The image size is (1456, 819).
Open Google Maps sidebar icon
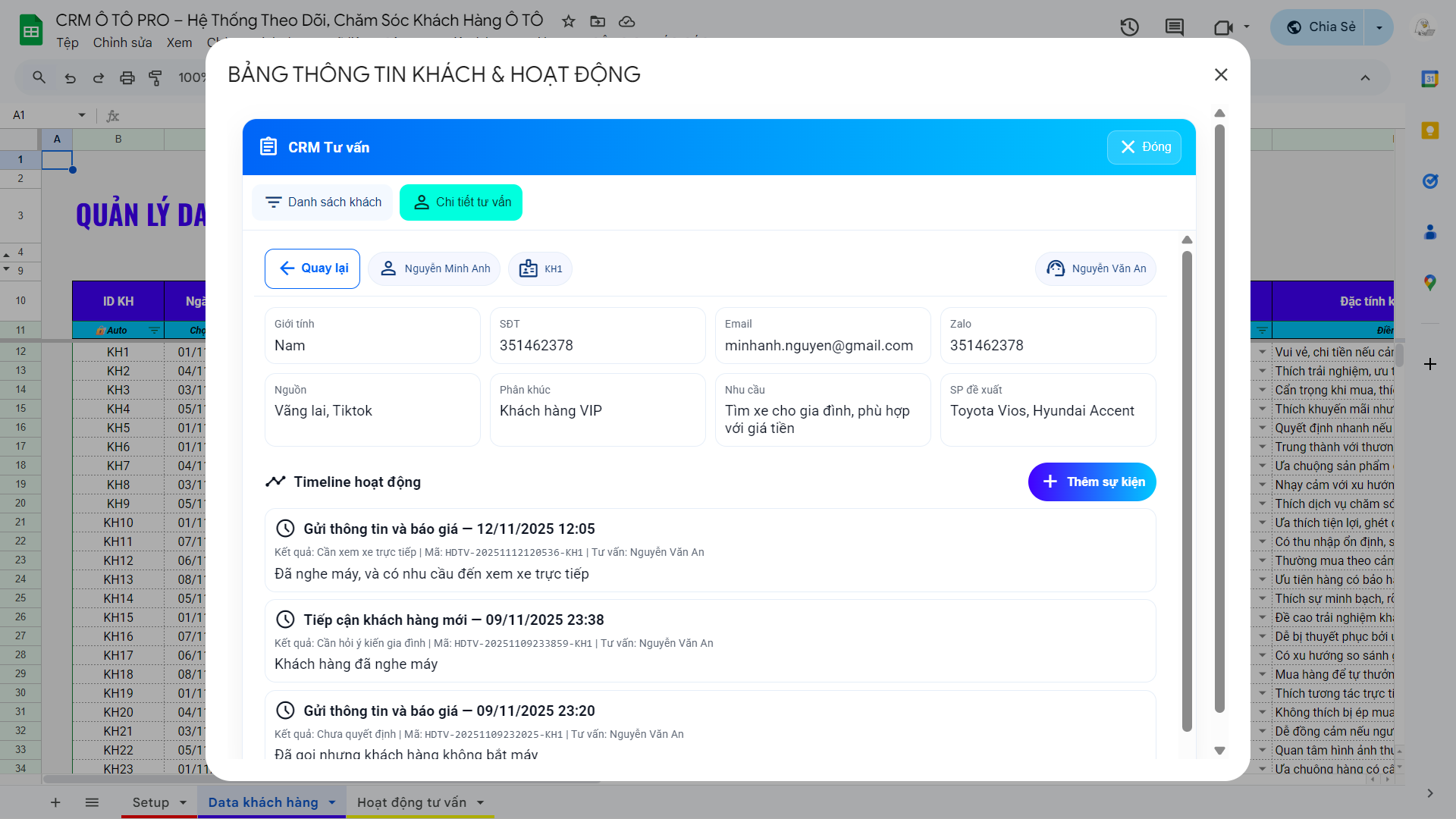click(x=1429, y=283)
